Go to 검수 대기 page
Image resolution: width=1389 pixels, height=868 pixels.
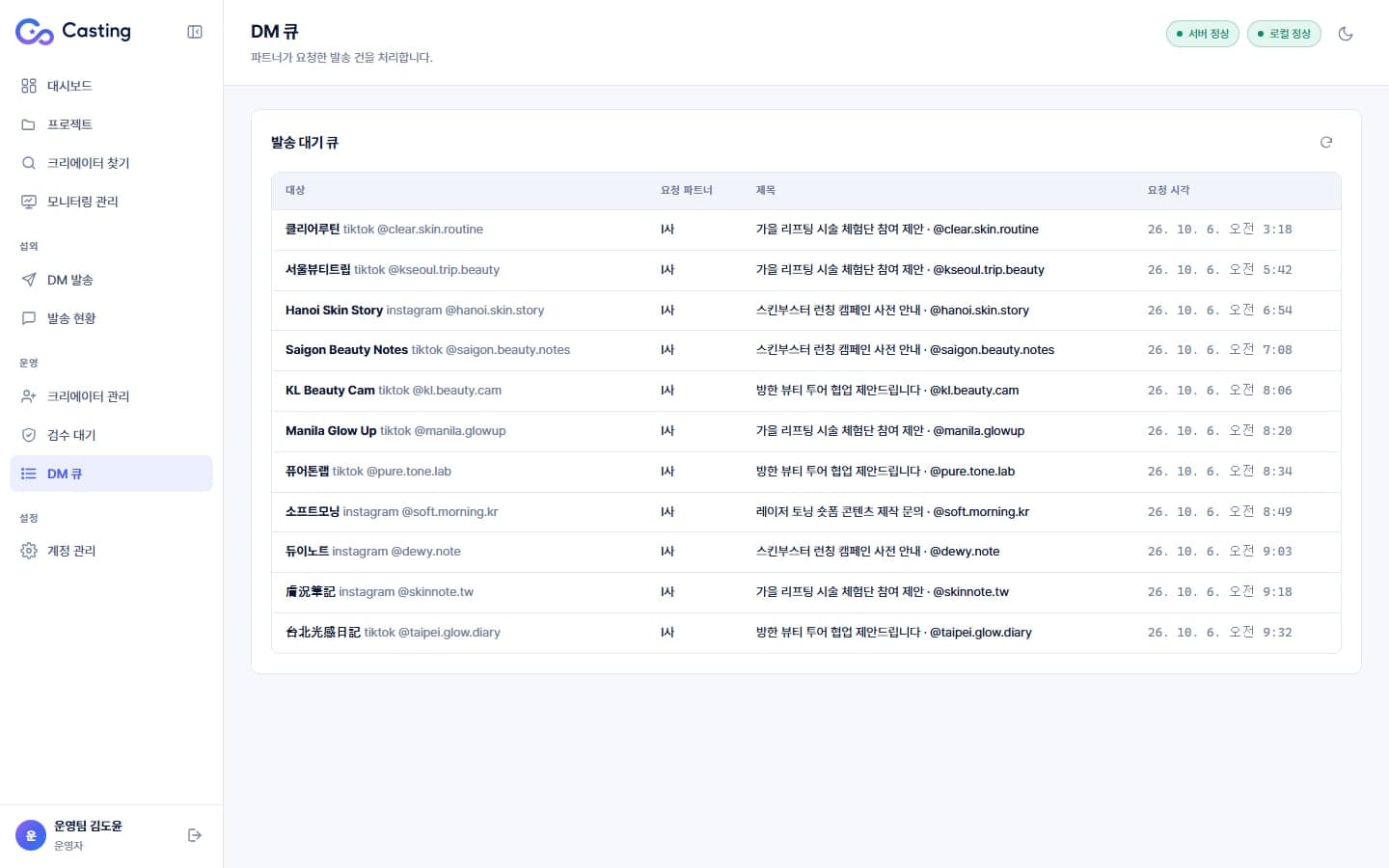[x=111, y=435]
